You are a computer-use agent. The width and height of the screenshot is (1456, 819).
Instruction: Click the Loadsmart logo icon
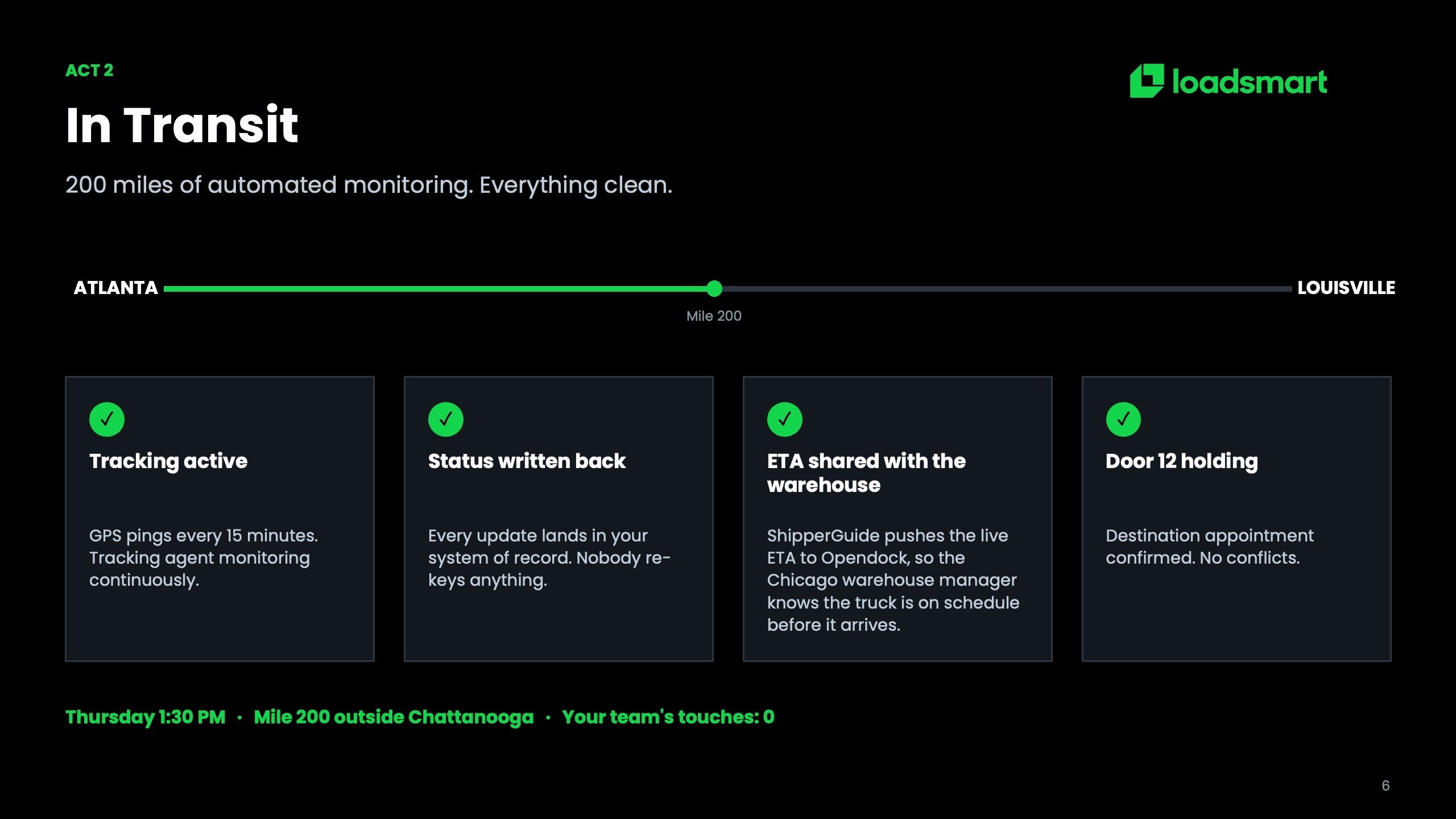coord(1147,81)
